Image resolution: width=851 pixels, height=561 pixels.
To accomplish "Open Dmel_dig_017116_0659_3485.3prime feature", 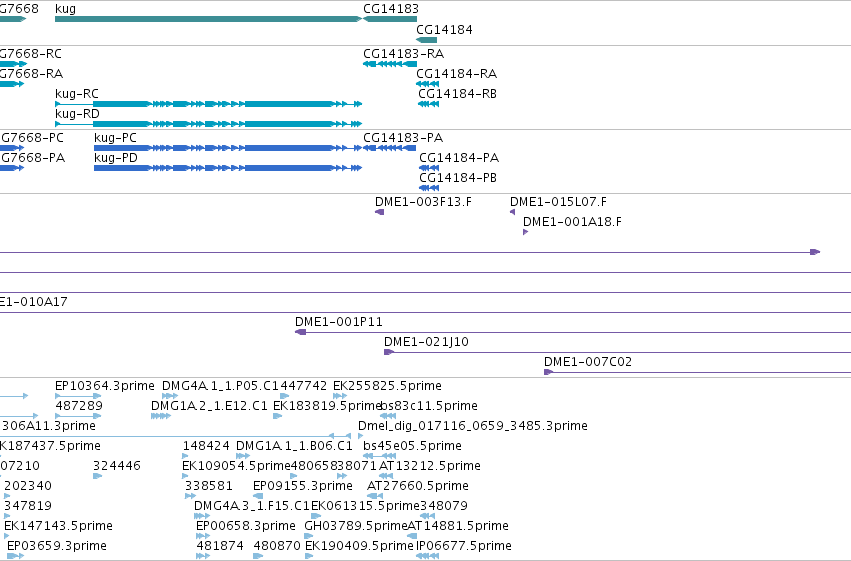I will click(360, 436).
